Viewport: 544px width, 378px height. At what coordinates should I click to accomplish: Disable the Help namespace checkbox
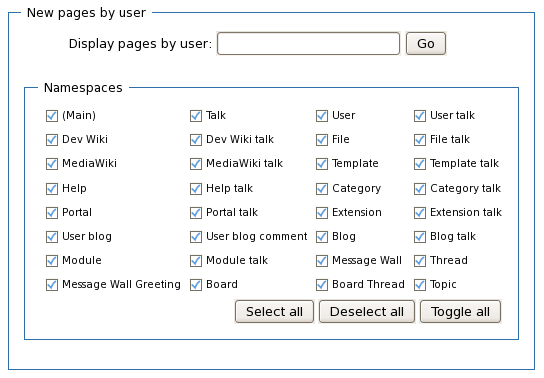[52, 189]
